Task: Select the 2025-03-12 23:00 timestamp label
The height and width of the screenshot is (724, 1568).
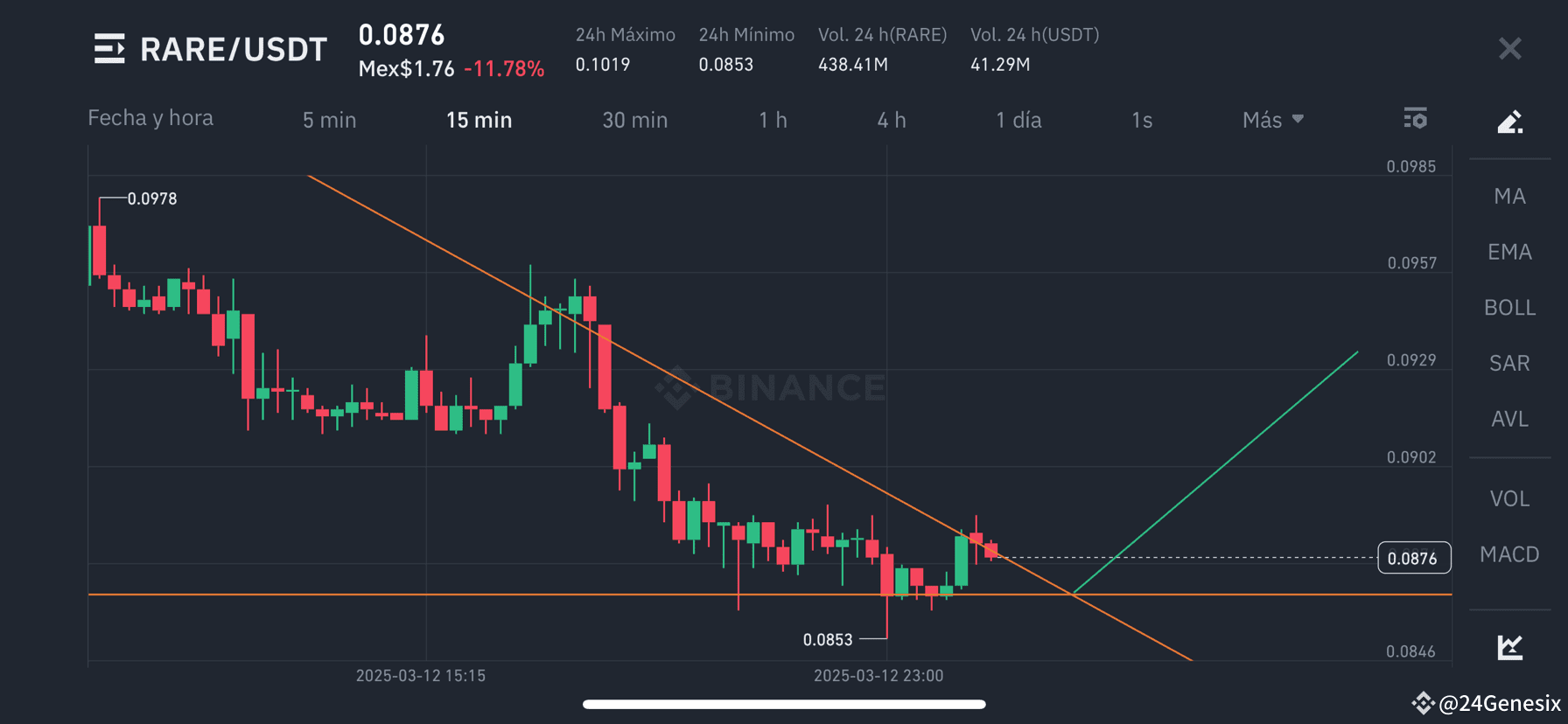Action: pyautogui.click(x=878, y=675)
